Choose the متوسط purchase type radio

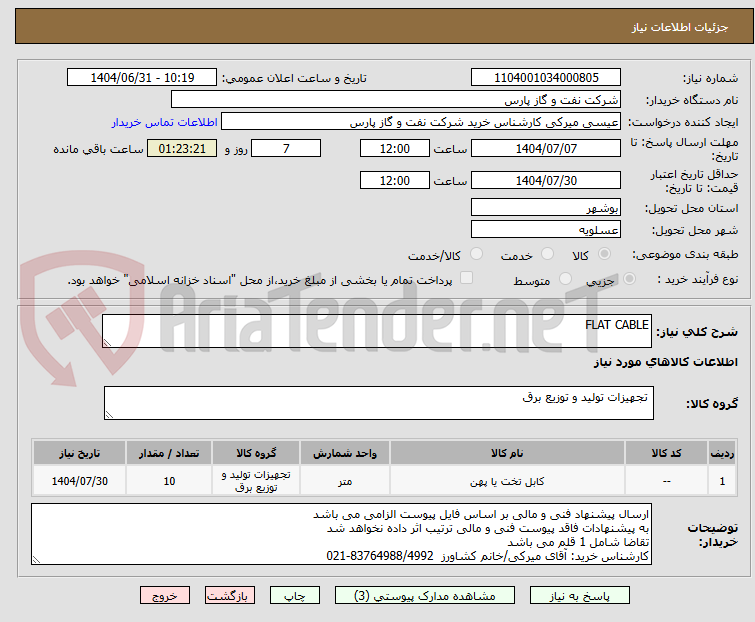point(565,279)
